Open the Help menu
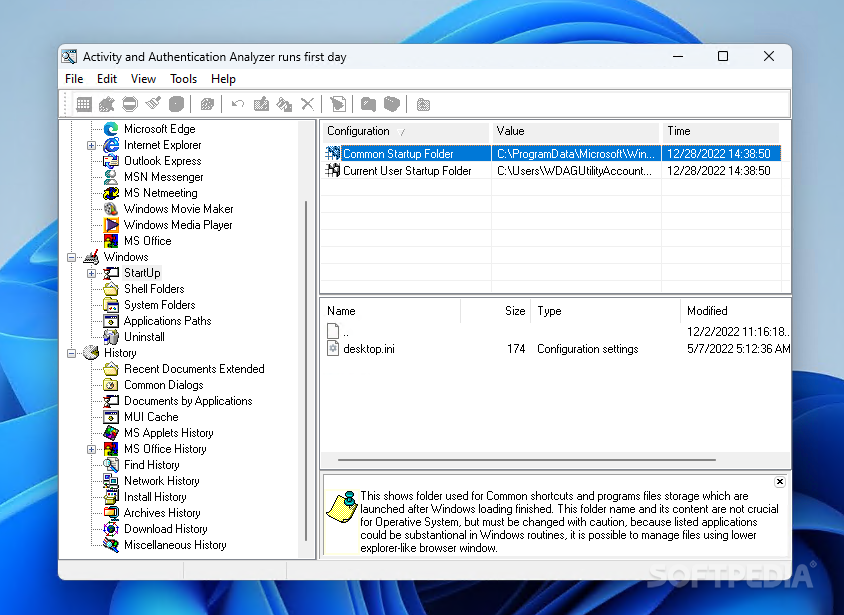Viewport: 844px width, 615px height. 223,79
